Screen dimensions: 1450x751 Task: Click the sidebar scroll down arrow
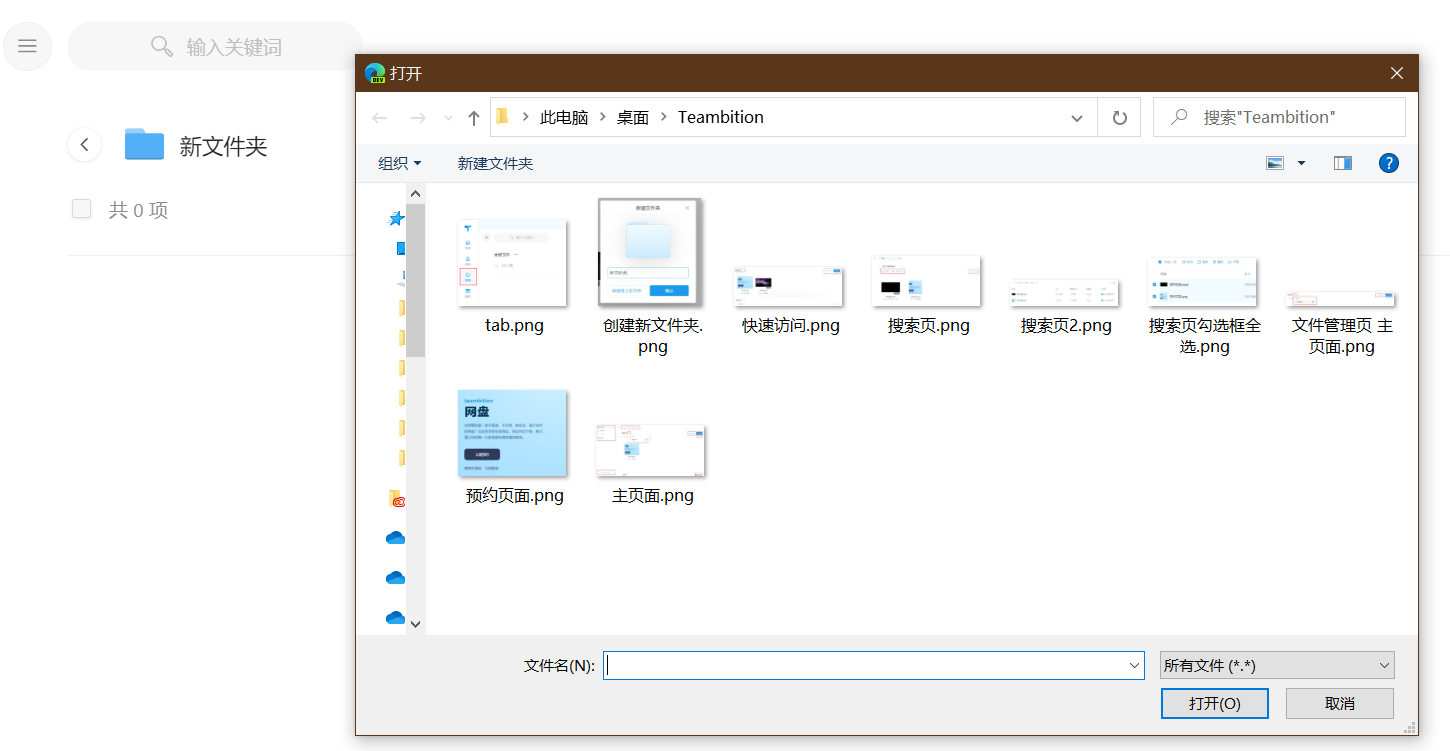416,624
